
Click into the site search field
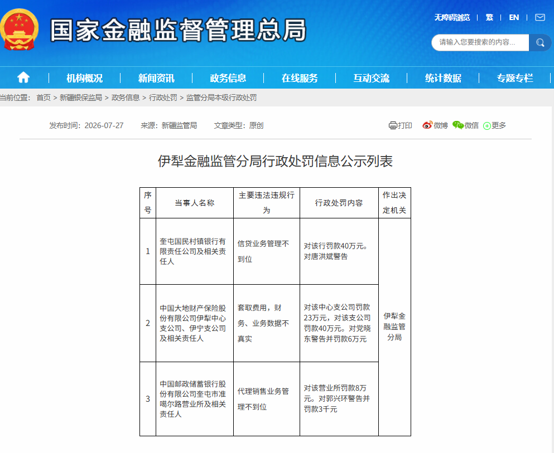(x=480, y=43)
